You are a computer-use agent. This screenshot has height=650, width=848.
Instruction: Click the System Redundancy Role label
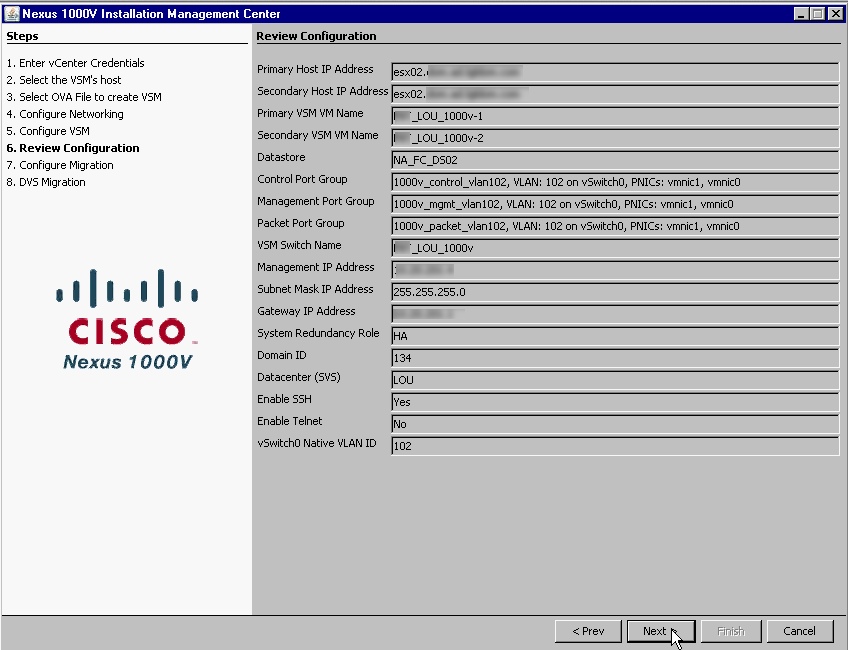coord(318,333)
